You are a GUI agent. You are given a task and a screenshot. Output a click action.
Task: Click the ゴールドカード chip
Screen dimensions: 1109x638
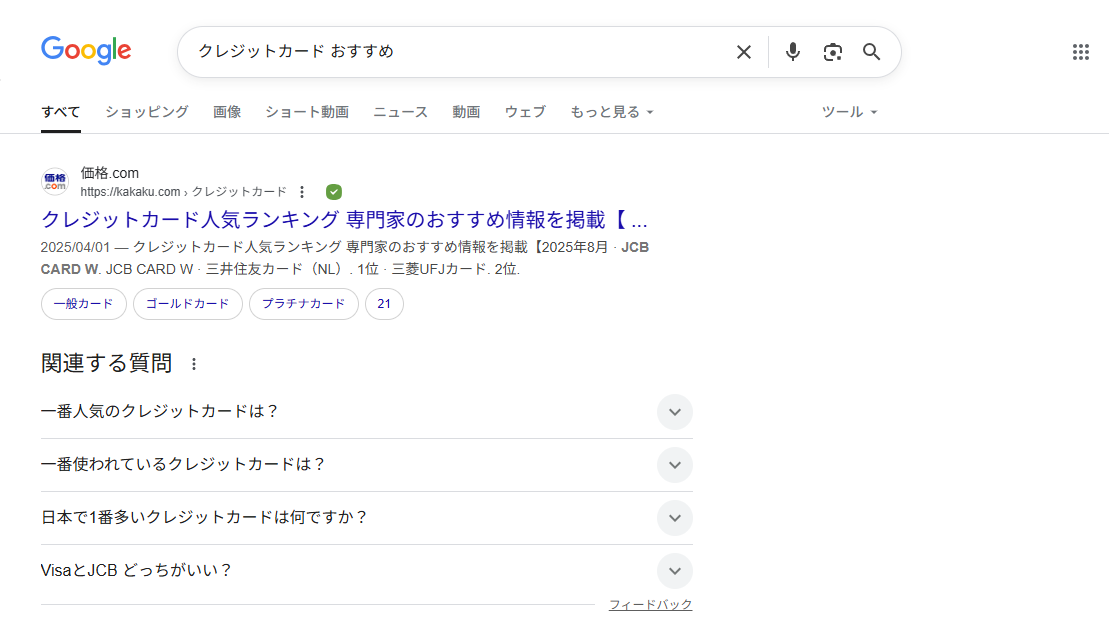pyautogui.click(x=187, y=303)
